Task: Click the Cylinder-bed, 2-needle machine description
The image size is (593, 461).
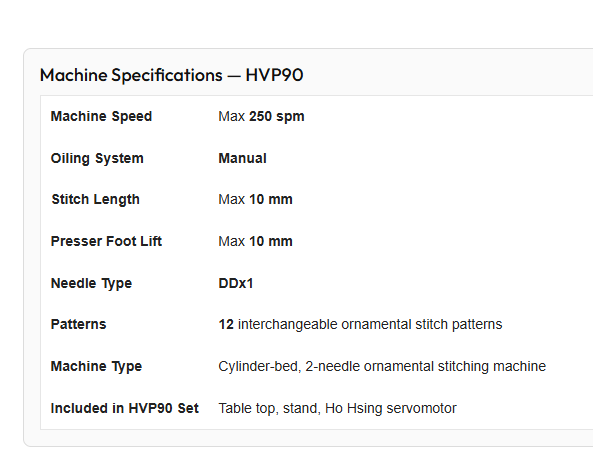Action: [x=382, y=366]
